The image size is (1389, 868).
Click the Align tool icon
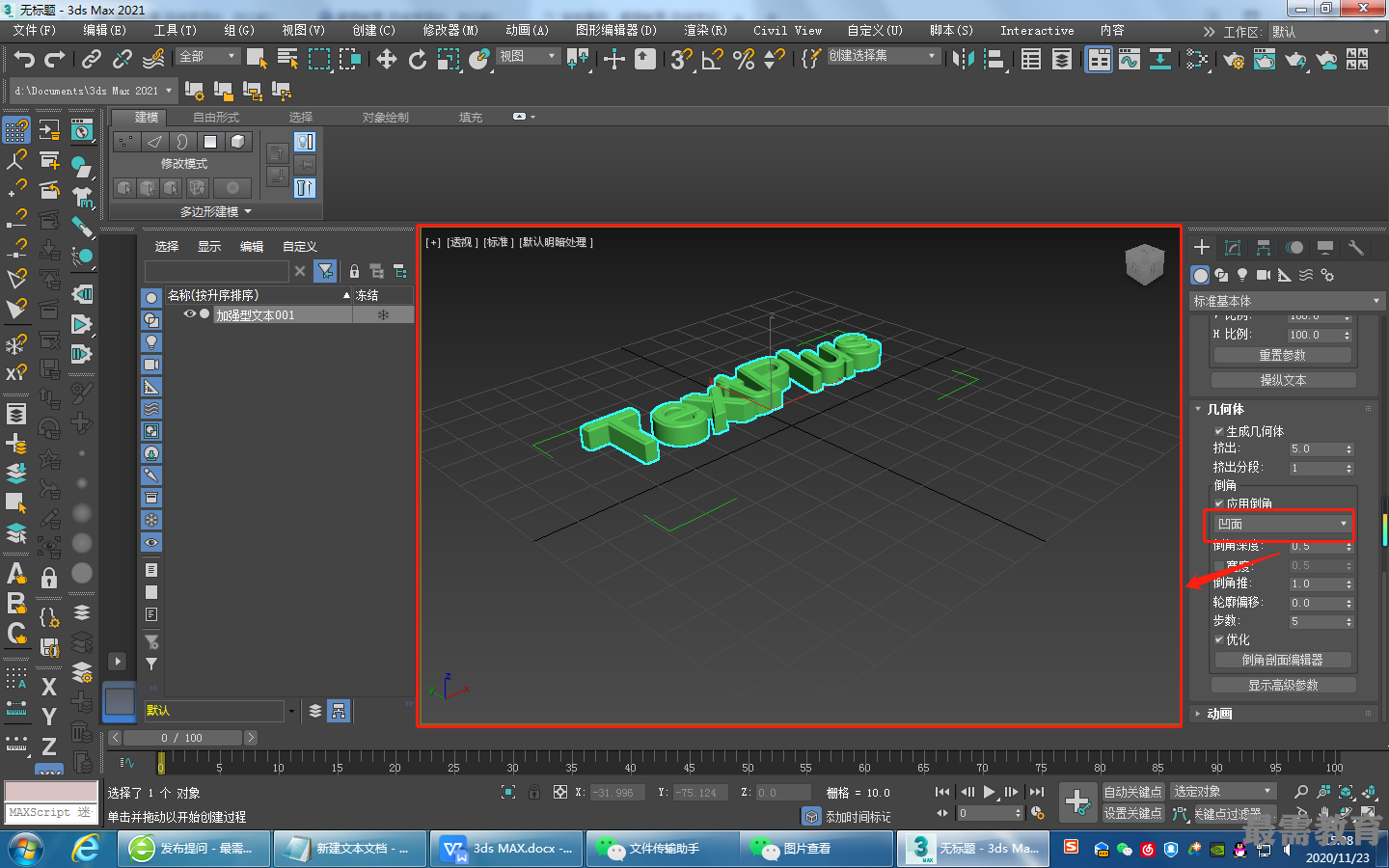[994, 60]
